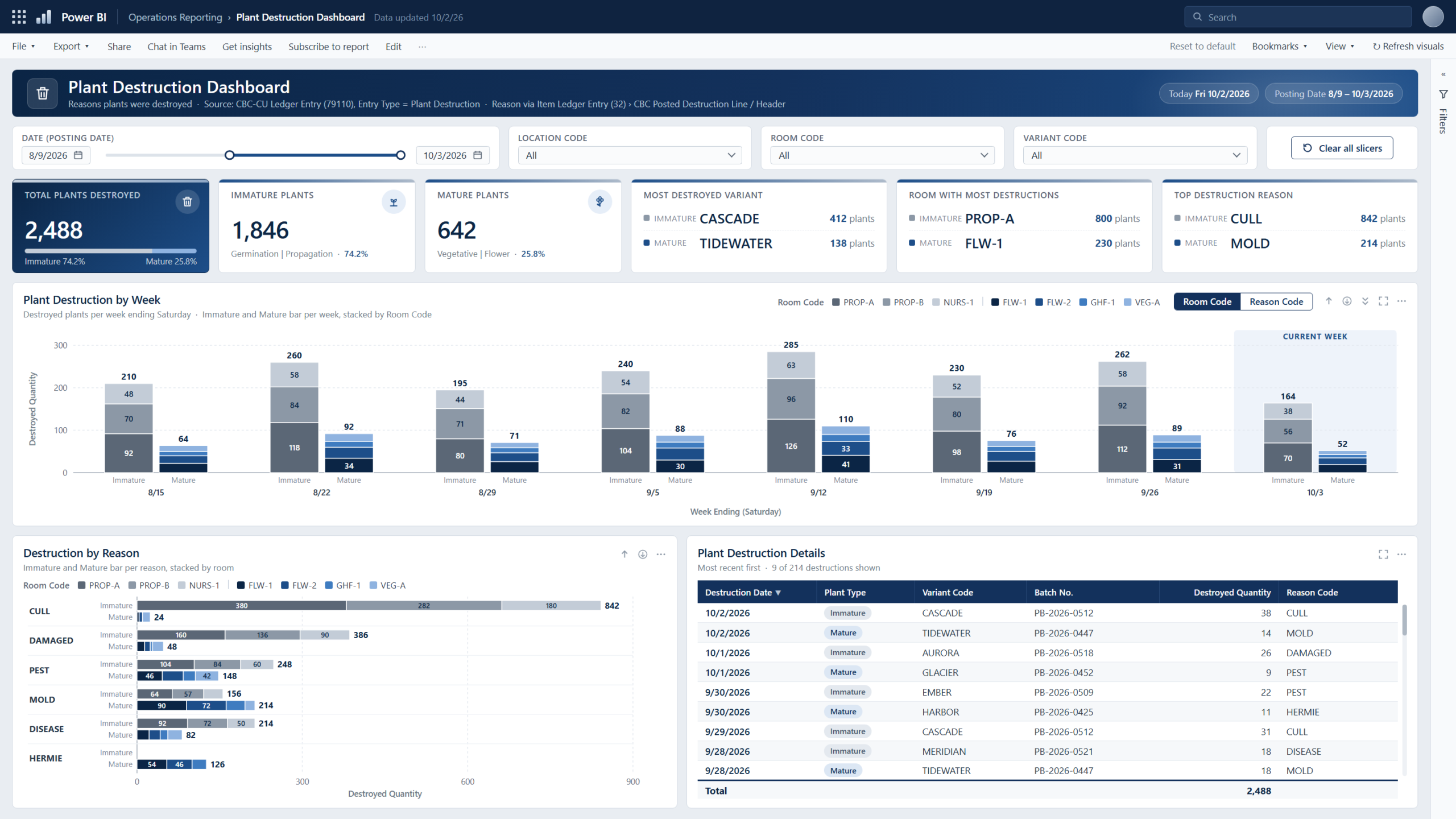Open focus mode for weekly chart
This screenshot has width=1456, height=819.
[x=1383, y=301]
